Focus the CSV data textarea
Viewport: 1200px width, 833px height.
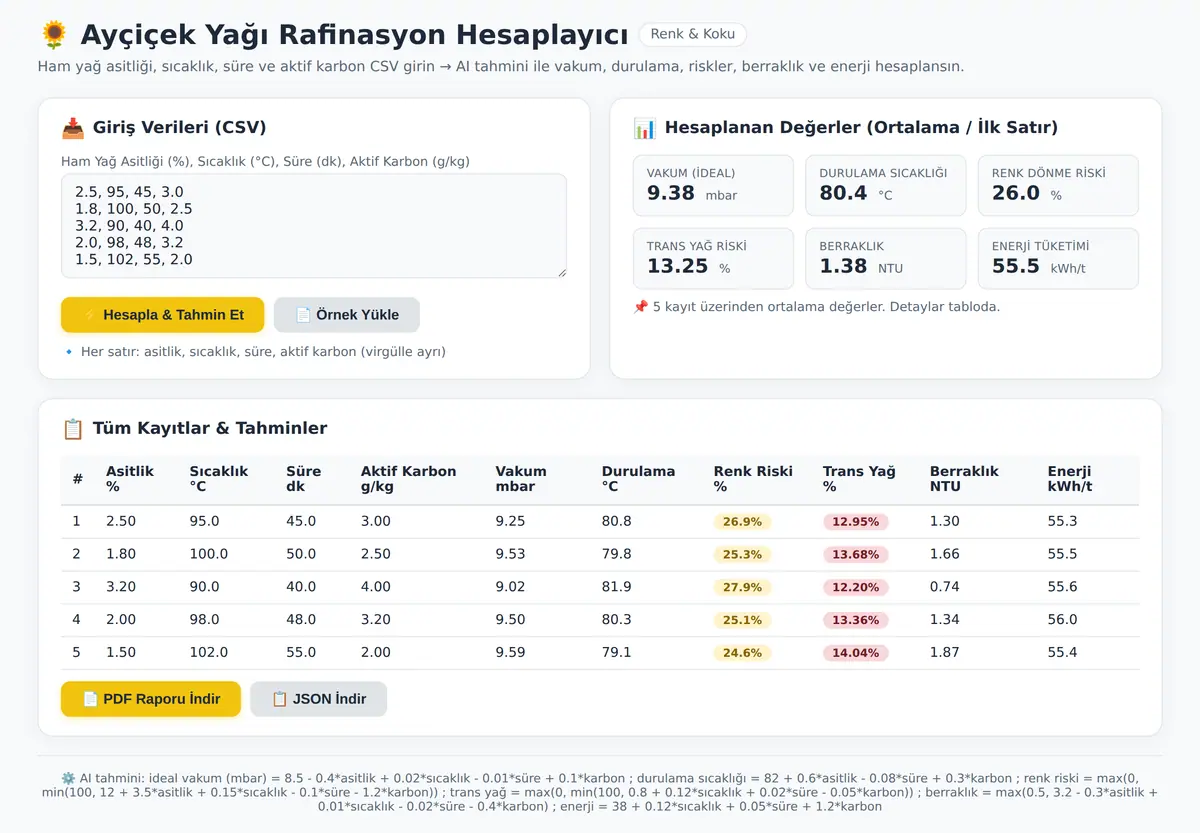314,226
